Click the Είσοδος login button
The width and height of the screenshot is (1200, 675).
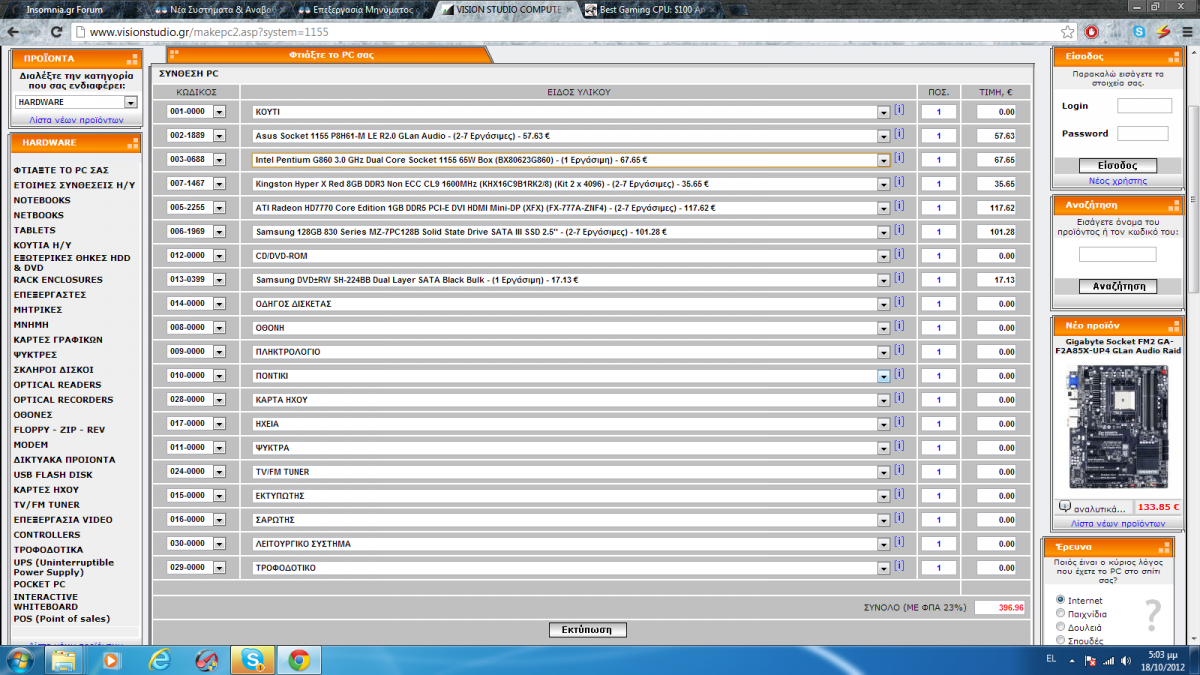click(1119, 166)
